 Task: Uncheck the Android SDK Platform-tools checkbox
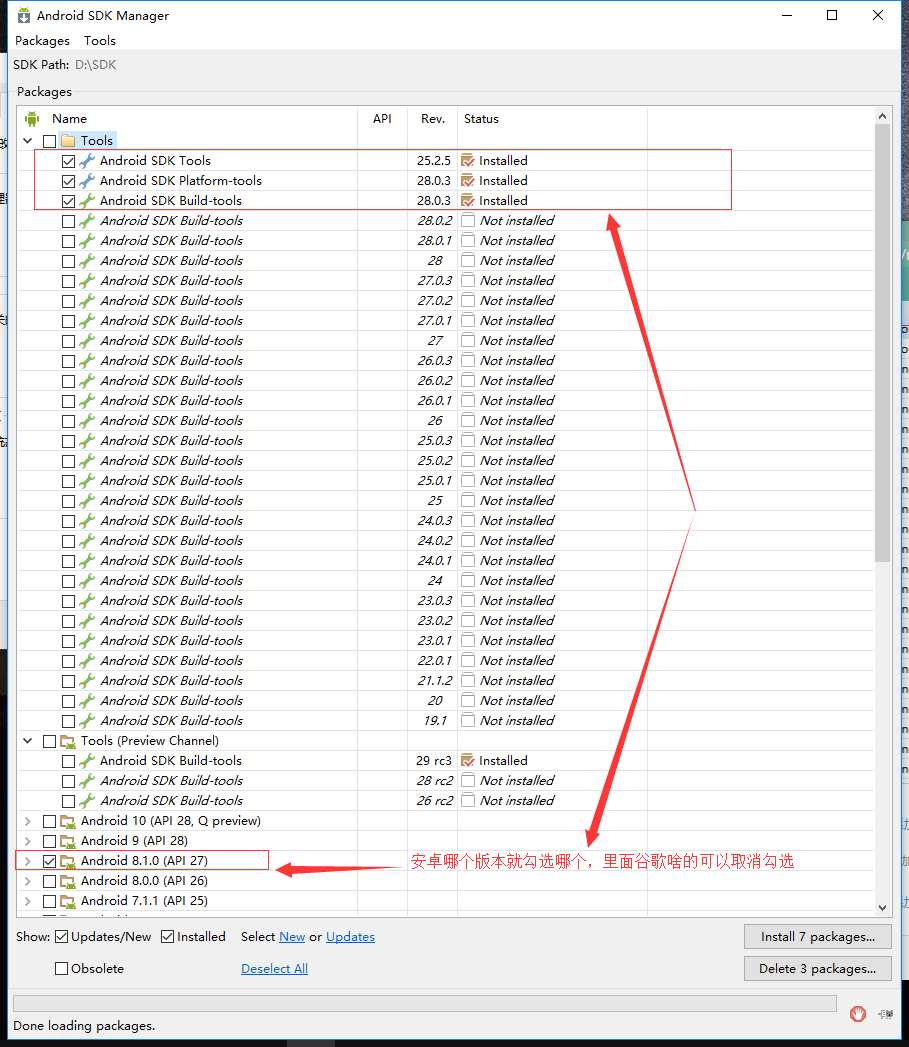point(68,182)
